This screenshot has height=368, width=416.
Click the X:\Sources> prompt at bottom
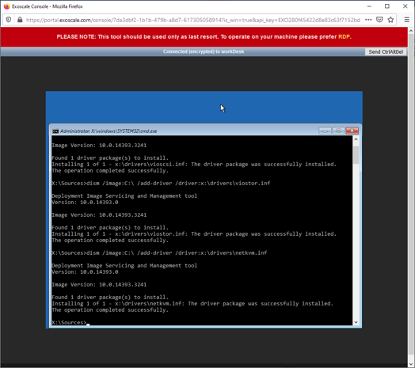(69, 322)
